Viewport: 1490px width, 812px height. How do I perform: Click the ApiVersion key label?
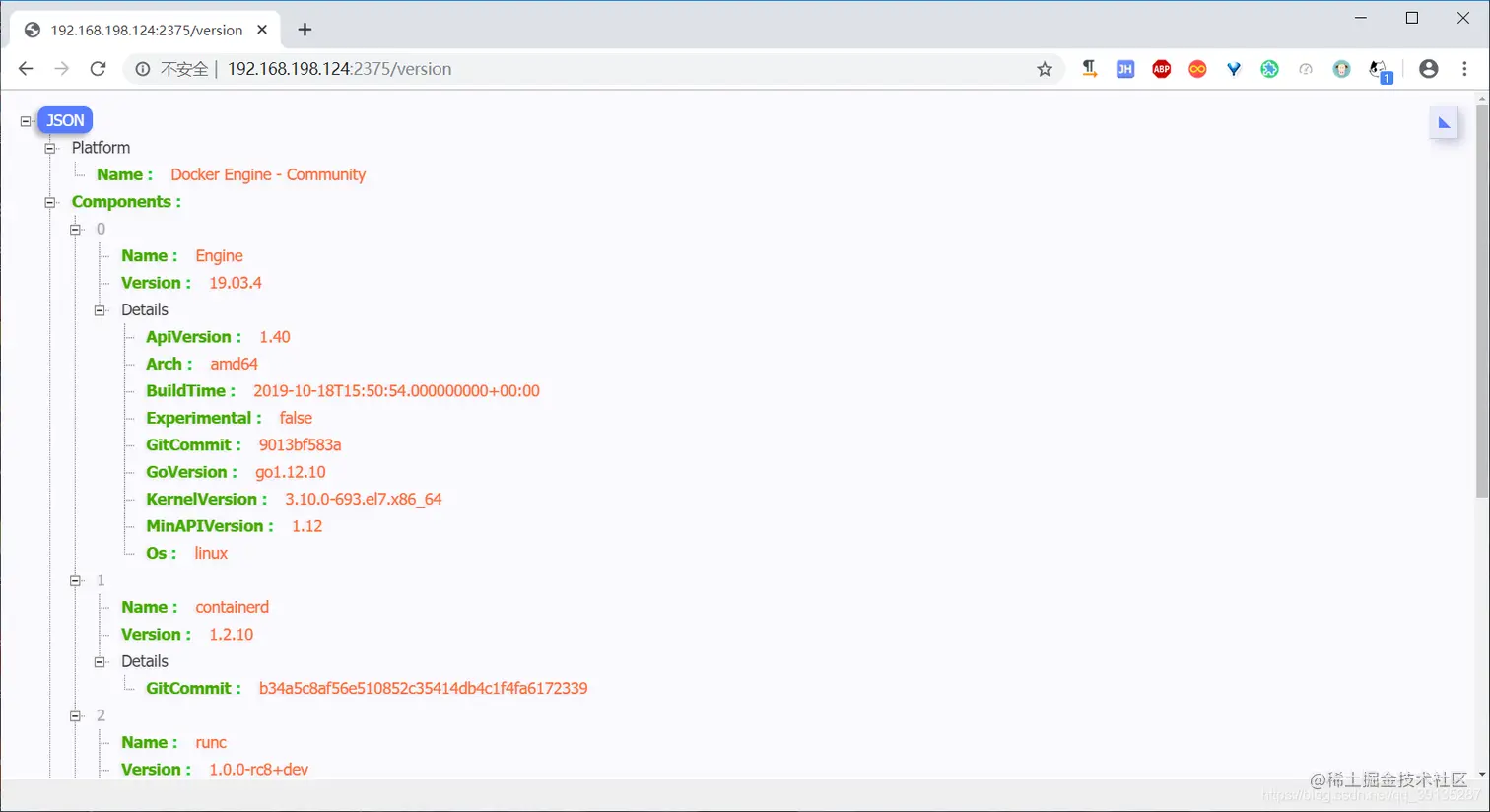(193, 337)
